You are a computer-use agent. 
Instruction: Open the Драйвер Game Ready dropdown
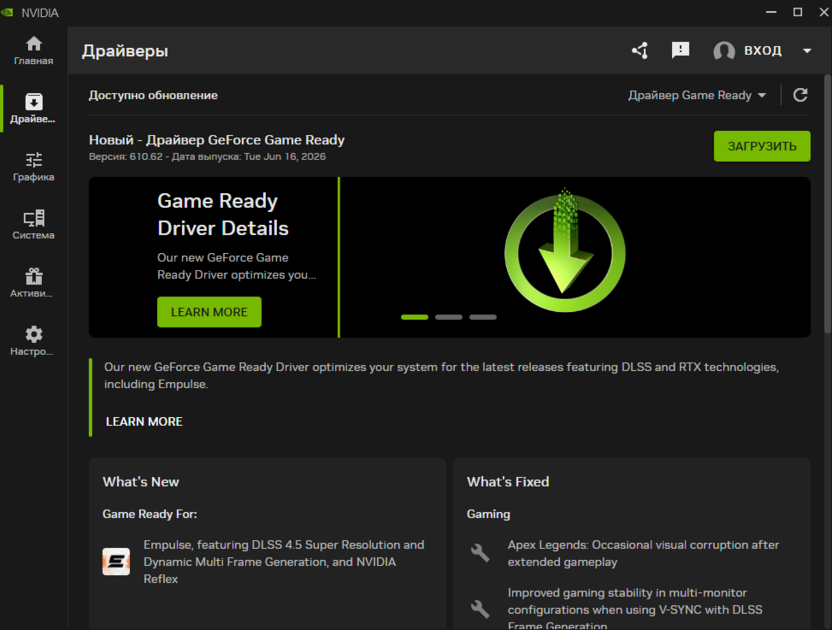[697, 95]
